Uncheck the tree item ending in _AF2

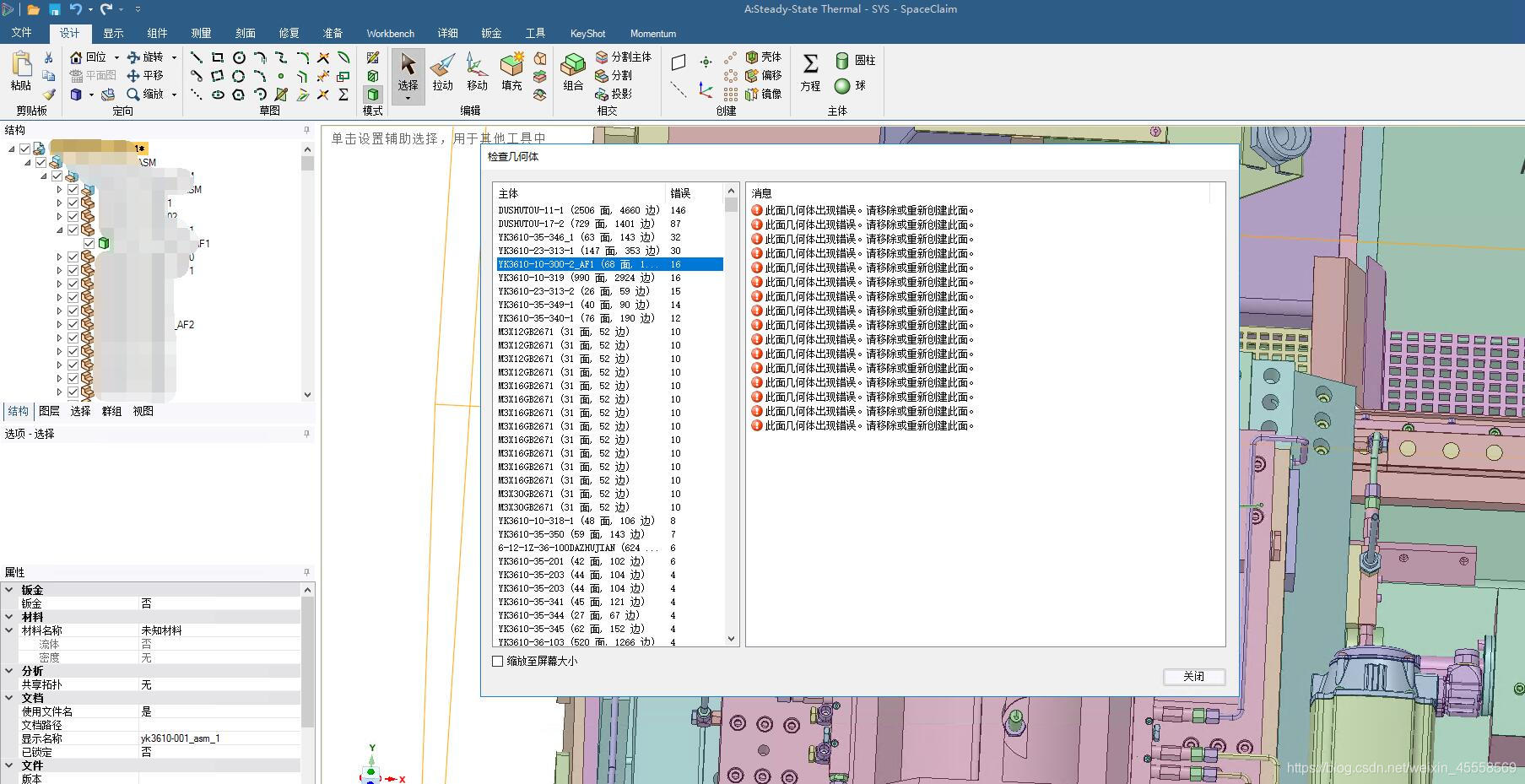[x=73, y=324]
